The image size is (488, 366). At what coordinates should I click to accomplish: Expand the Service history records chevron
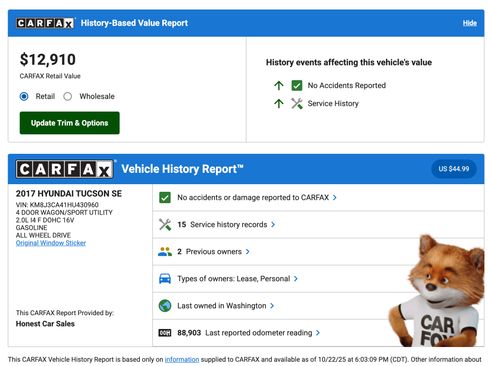click(x=273, y=225)
